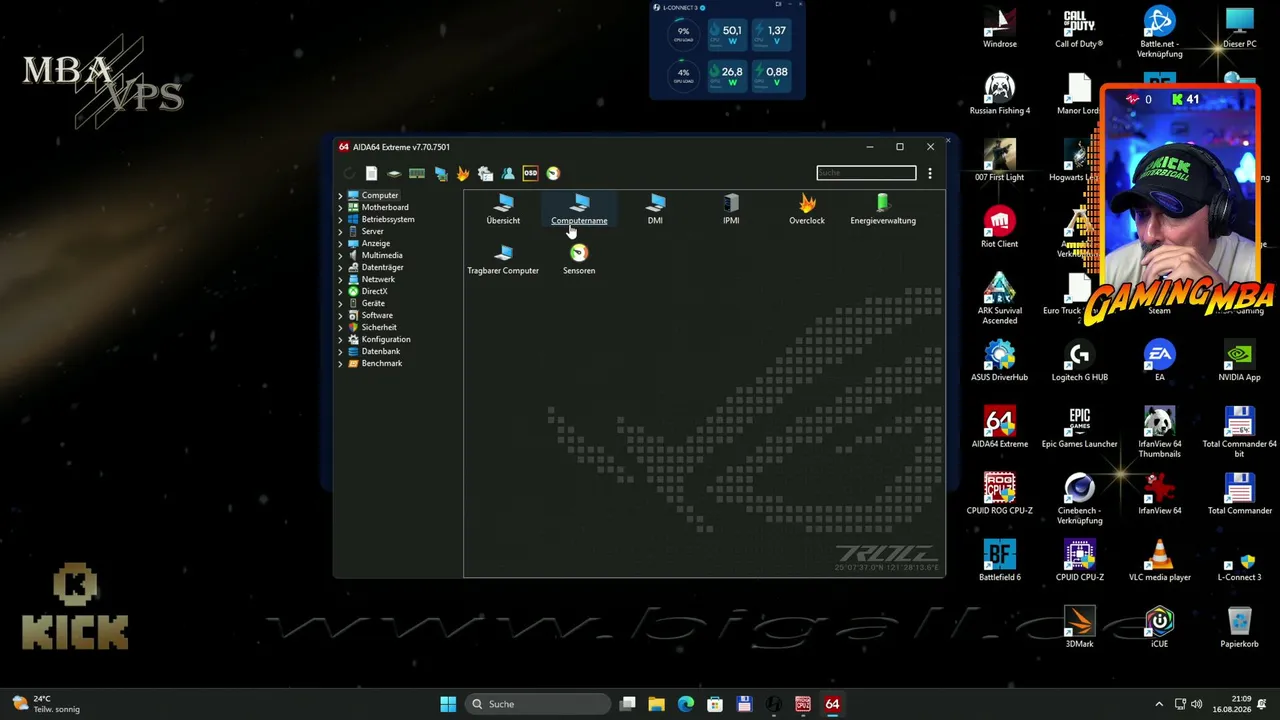The height and width of the screenshot is (720, 1280).
Task: Expand the Server tree node arrow
Action: tap(340, 232)
